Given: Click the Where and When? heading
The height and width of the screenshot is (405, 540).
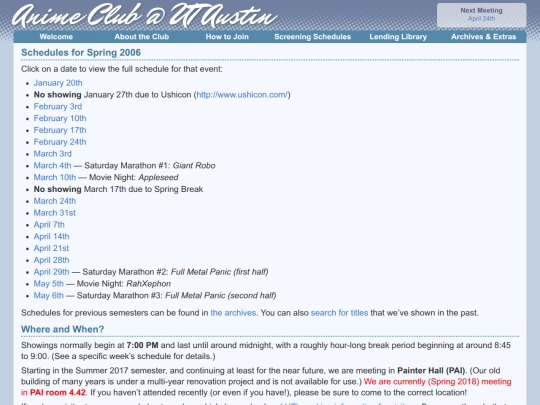Looking at the screenshot, I should point(62,329).
